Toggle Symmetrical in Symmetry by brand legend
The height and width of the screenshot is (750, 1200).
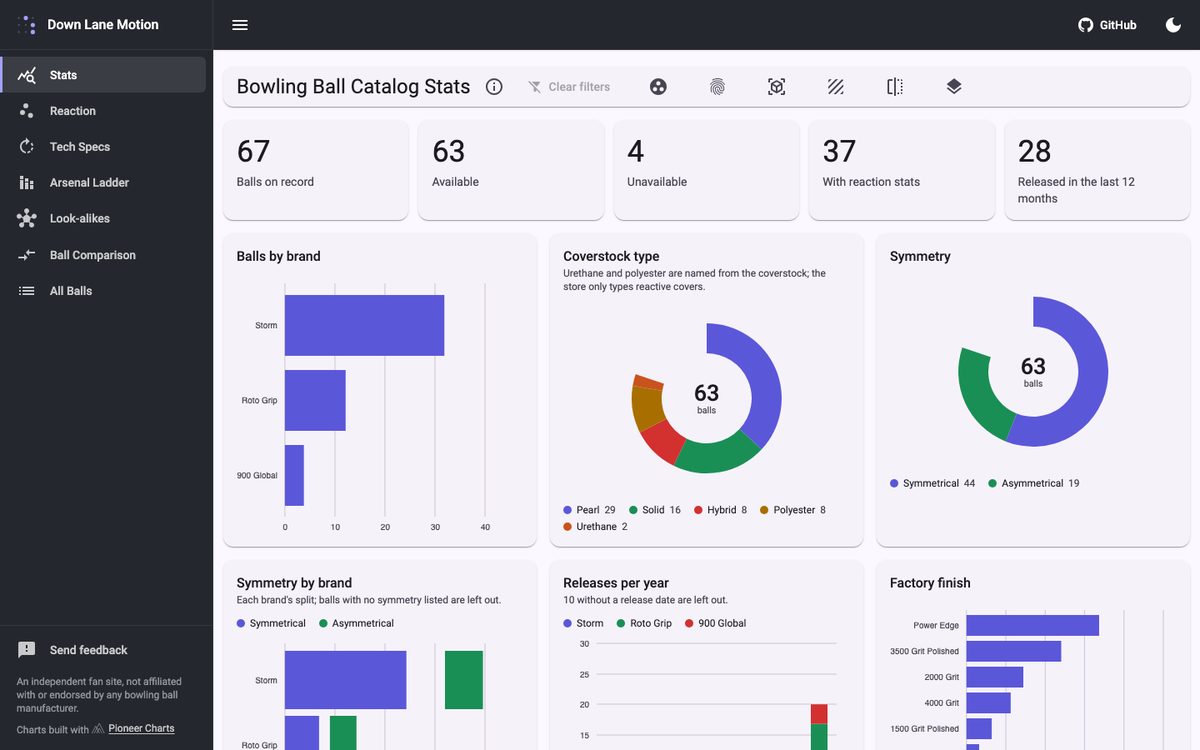(x=271, y=623)
